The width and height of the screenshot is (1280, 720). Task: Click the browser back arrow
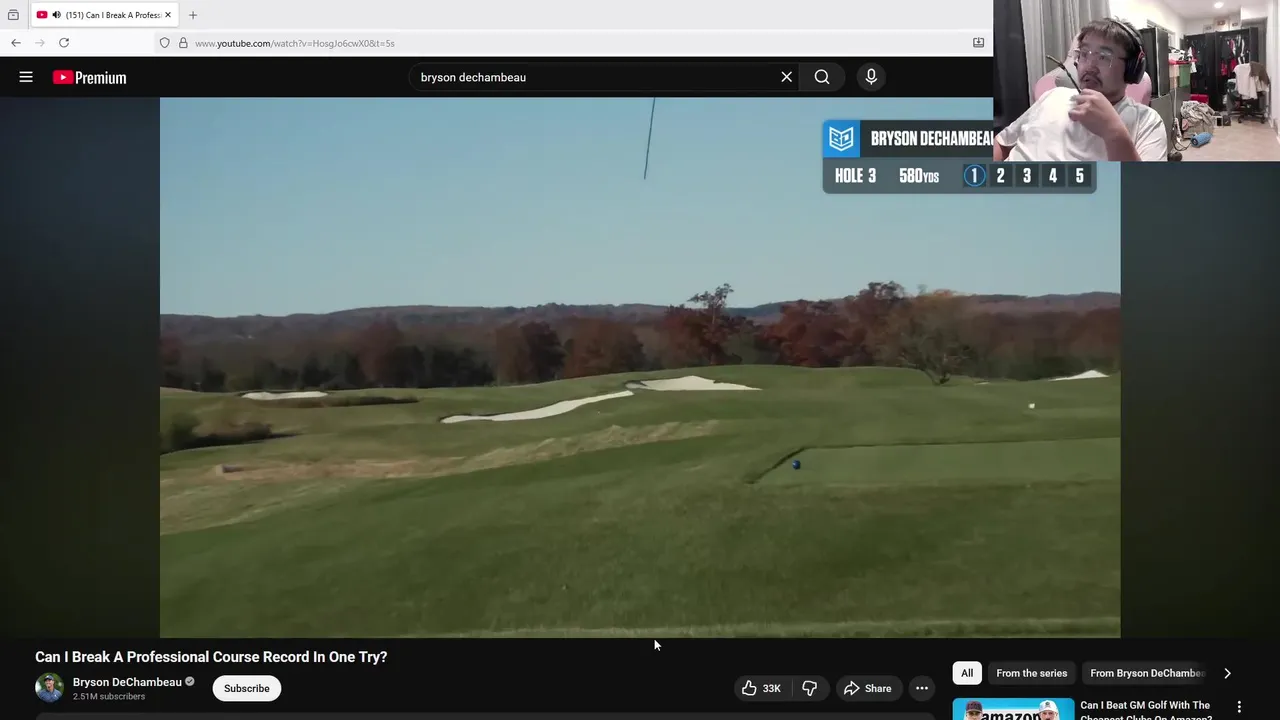(16, 43)
